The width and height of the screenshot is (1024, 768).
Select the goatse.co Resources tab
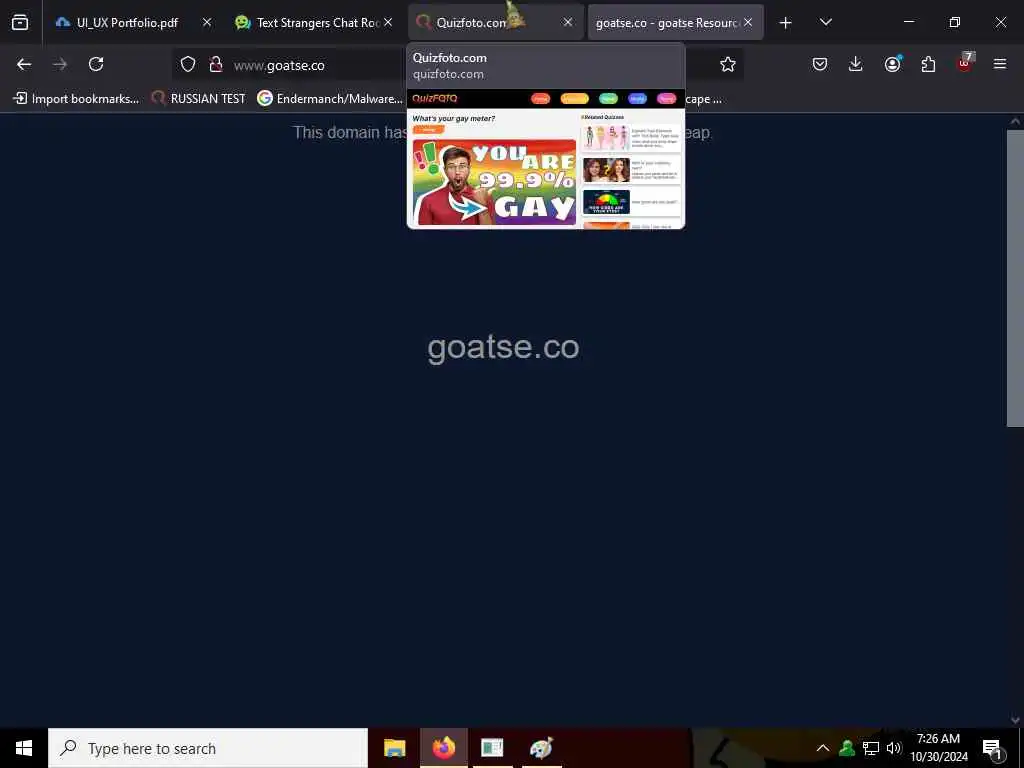point(666,22)
